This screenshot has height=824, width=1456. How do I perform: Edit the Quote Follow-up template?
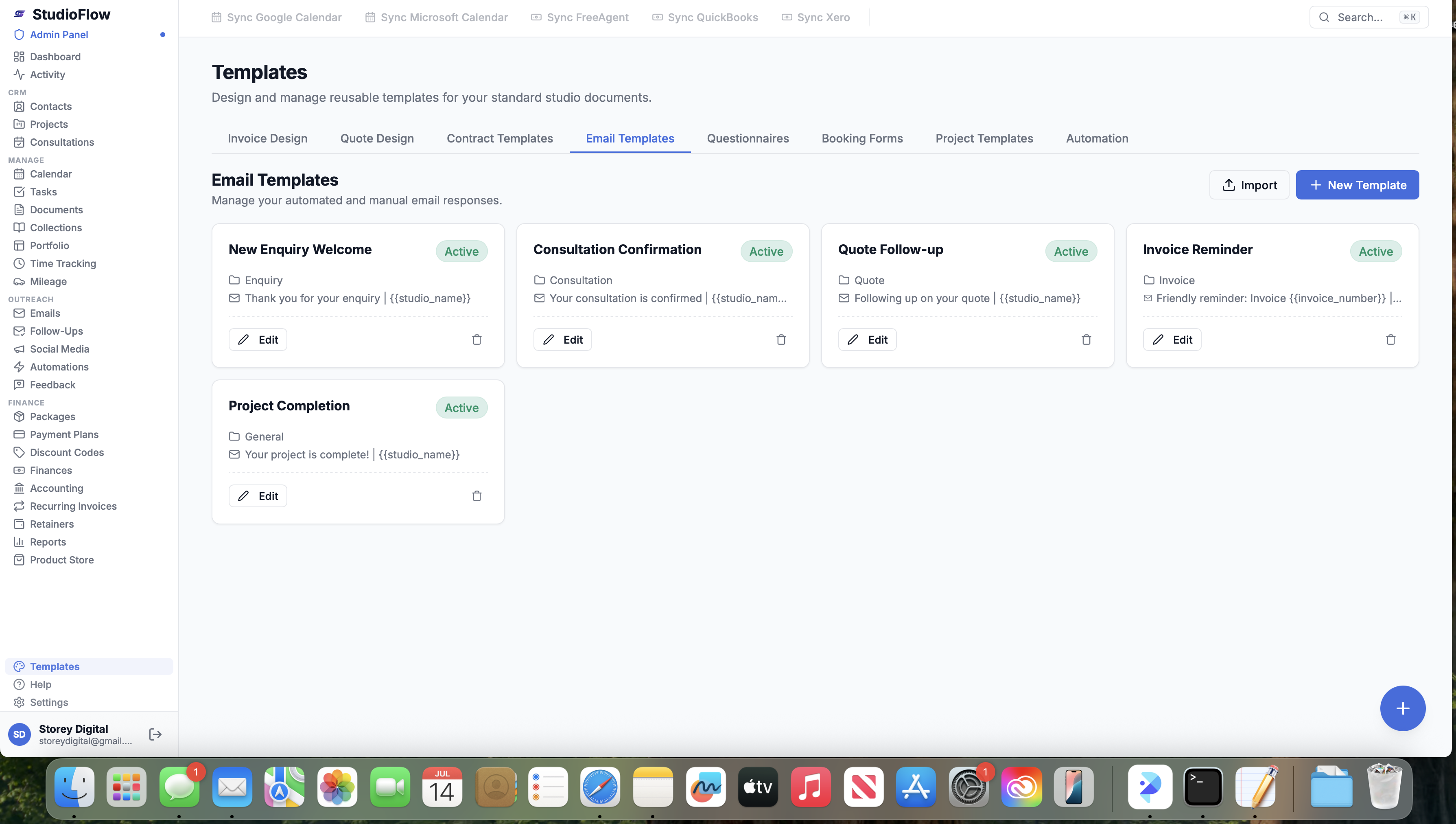click(x=867, y=340)
